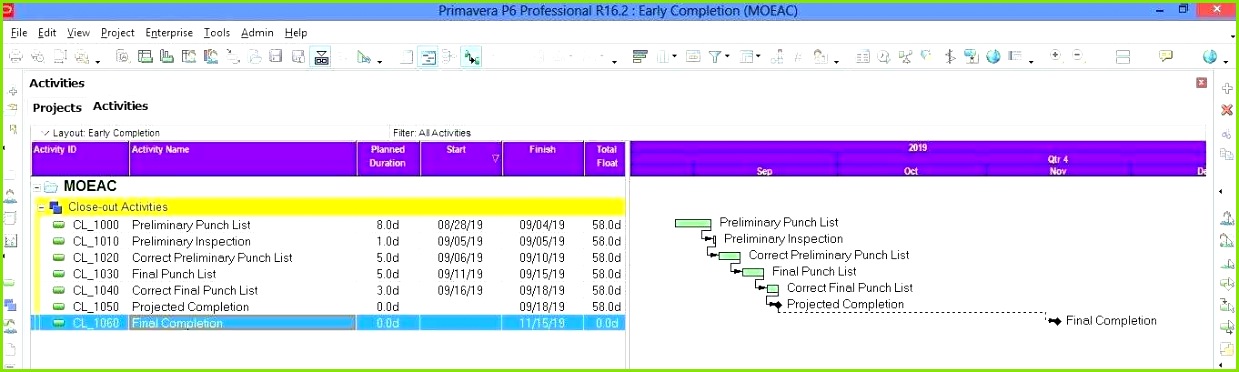1239x372 pixels.
Task: Click the Preliminary Punch List name cell
Action: tap(243, 225)
